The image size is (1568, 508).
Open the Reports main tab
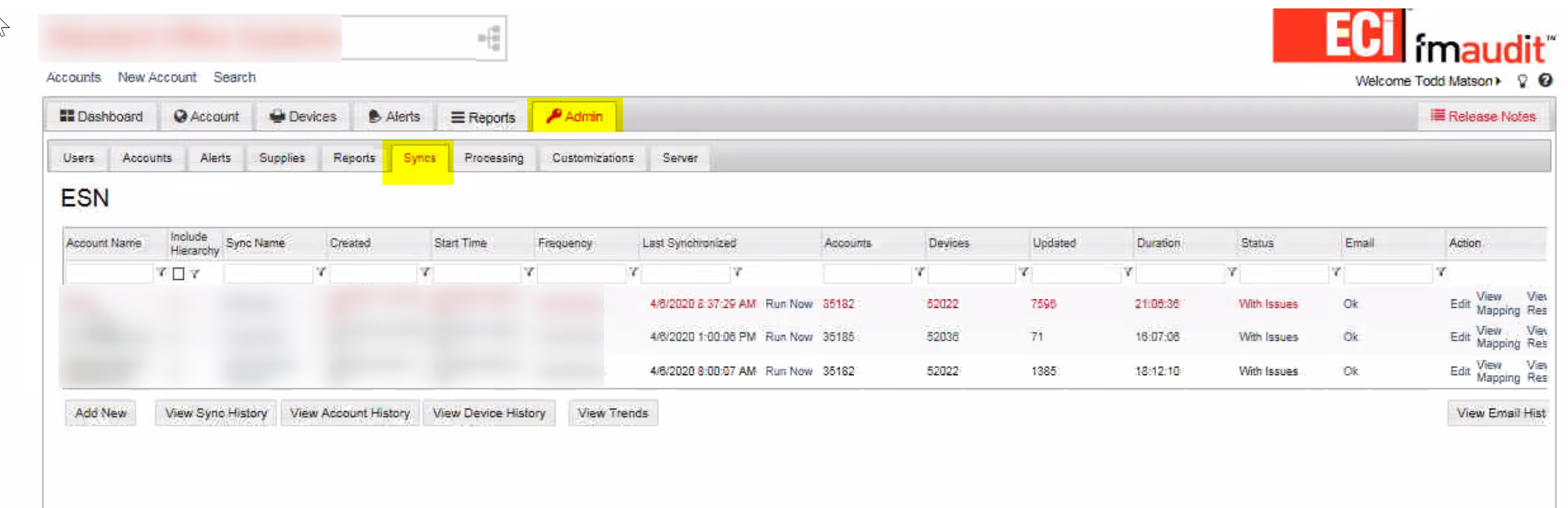(x=483, y=117)
